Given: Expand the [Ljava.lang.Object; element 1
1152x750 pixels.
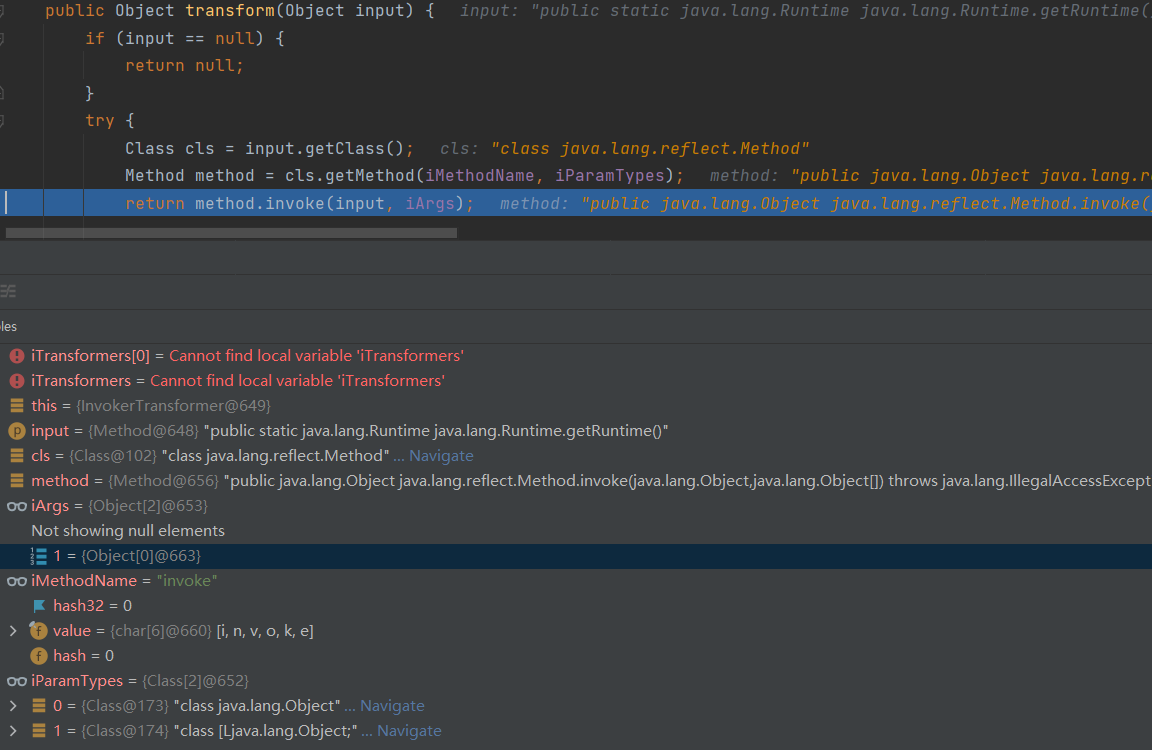Looking at the screenshot, I should pyautogui.click(x=12, y=731).
